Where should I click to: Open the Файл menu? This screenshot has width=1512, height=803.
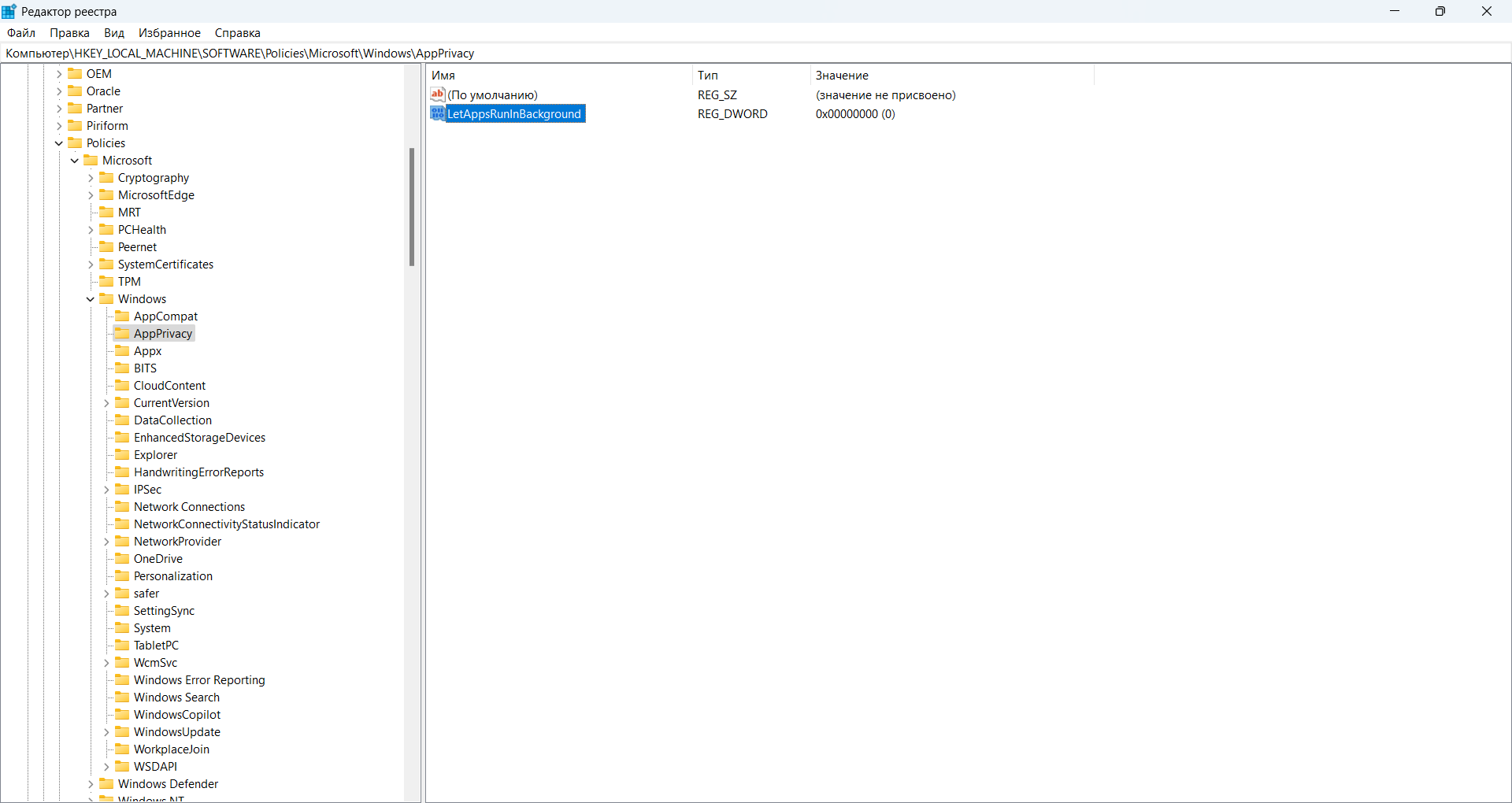(x=21, y=32)
